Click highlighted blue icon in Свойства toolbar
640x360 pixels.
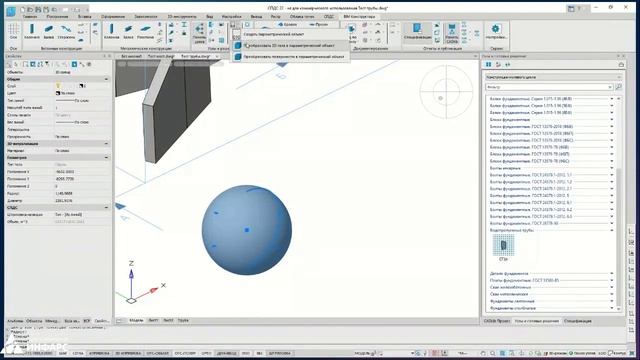tap(74, 64)
